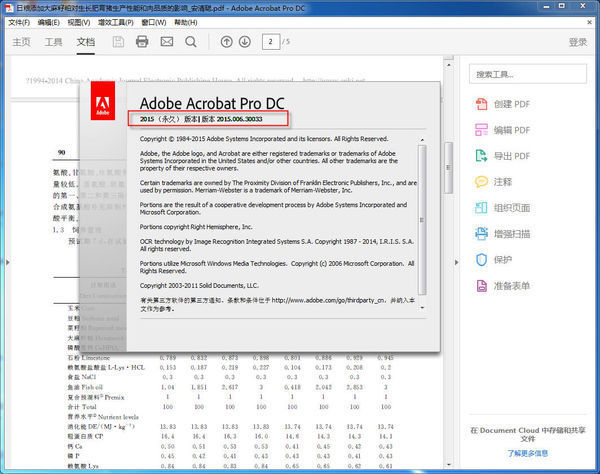This screenshot has height=474, width=600.
Task: Expand the left navigation pane arrow
Action: point(7,262)
